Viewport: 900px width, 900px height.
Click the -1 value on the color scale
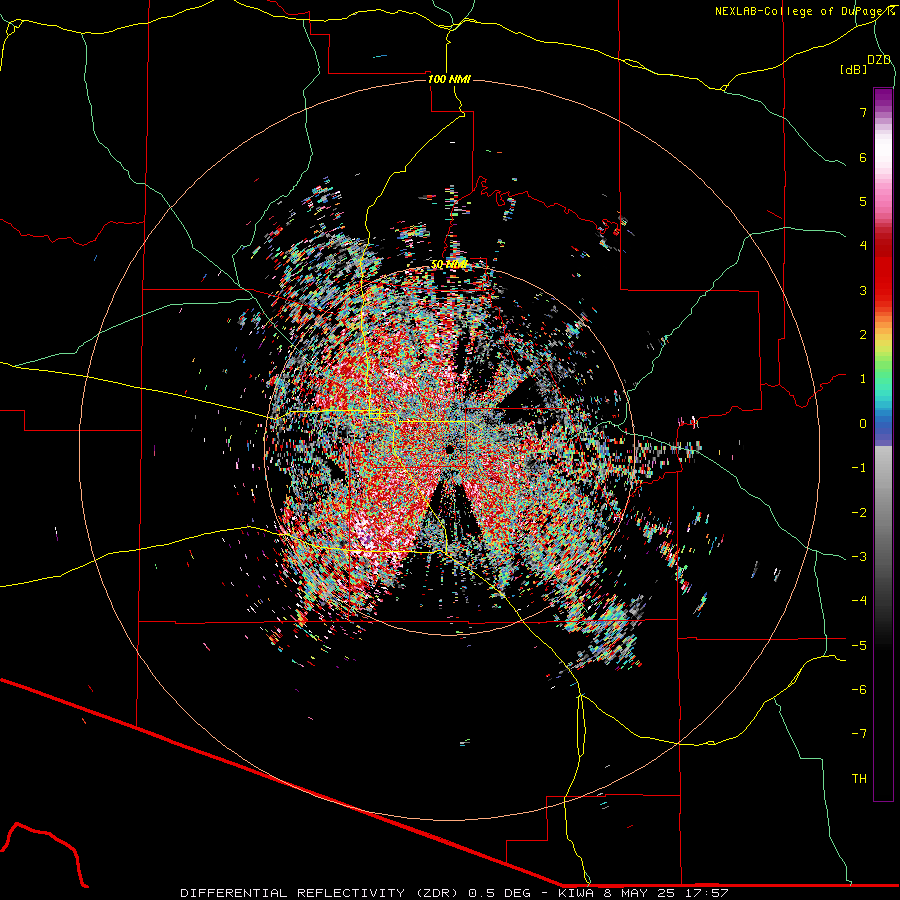tap(859, 468)
